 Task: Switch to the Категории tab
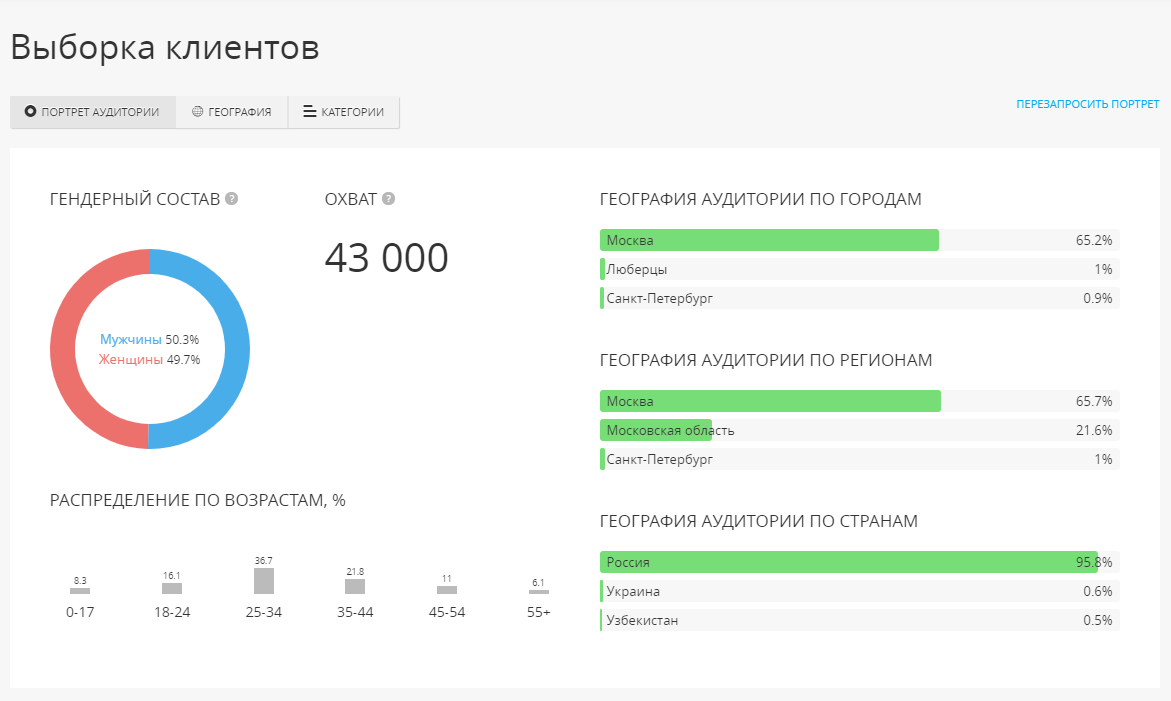(x=344, y=112)
